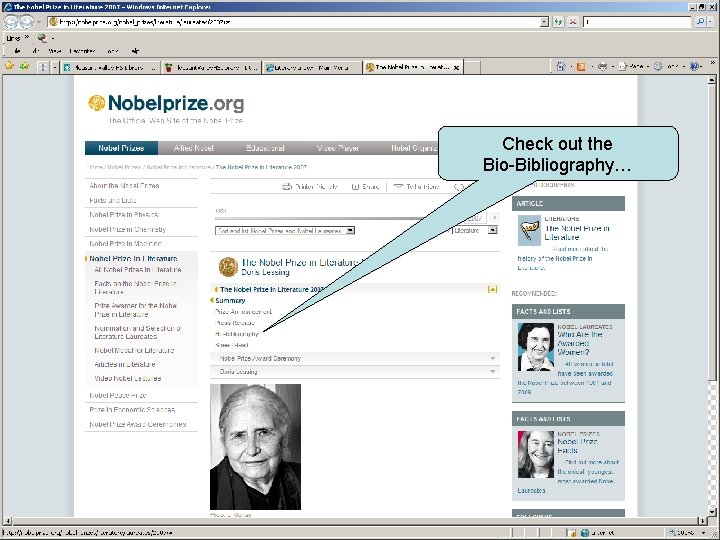The image size is (720, 540).
Task: Click the browser Forward arrow button
Action: 27,22
